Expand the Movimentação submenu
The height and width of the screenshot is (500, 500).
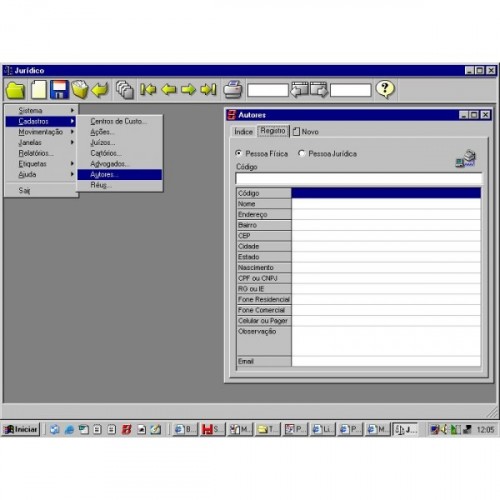click(41, 132)
